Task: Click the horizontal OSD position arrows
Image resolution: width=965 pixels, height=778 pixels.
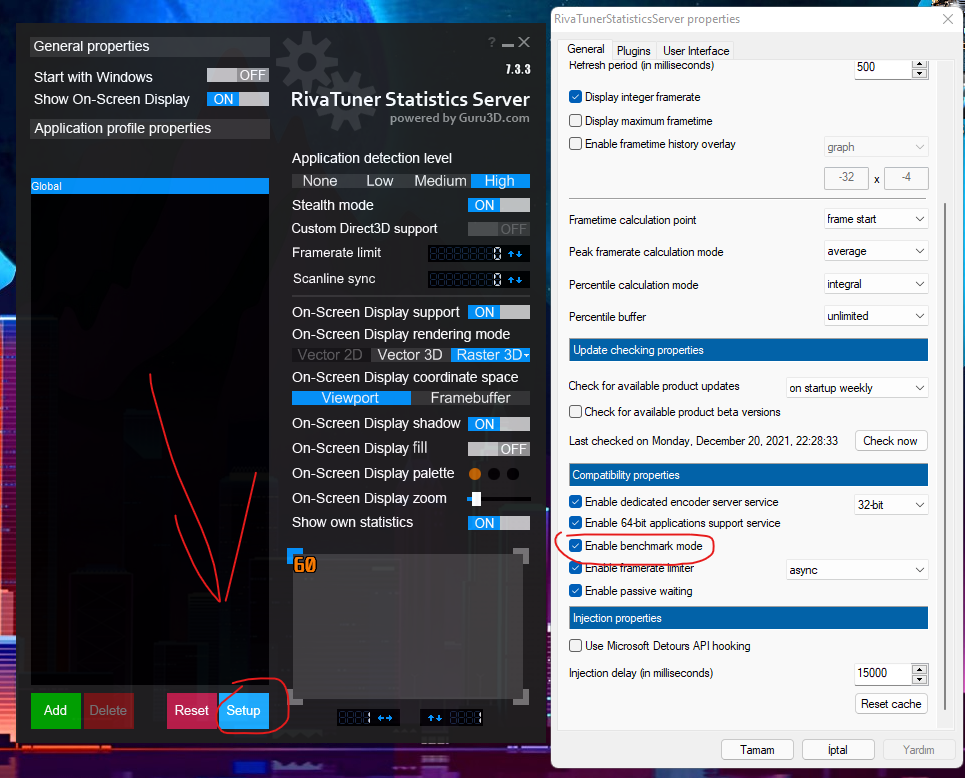Action: [x=385, y=718]
